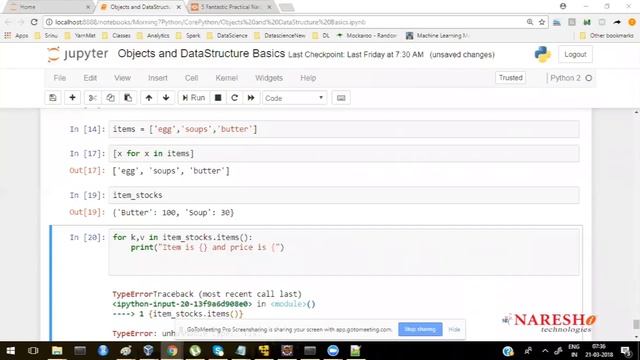Bookmark this page star icon
This screenshot has height=360, width=640.
[542, 22]
